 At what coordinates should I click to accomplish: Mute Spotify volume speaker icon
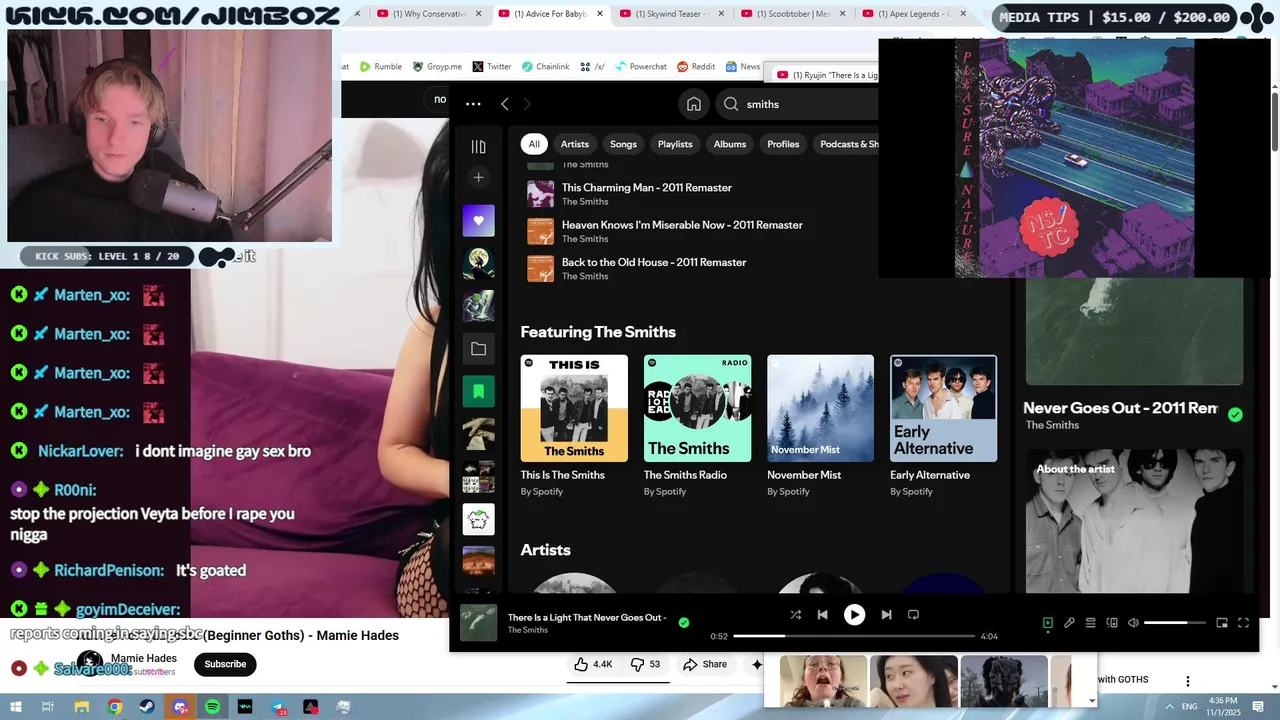(1133, 623)
